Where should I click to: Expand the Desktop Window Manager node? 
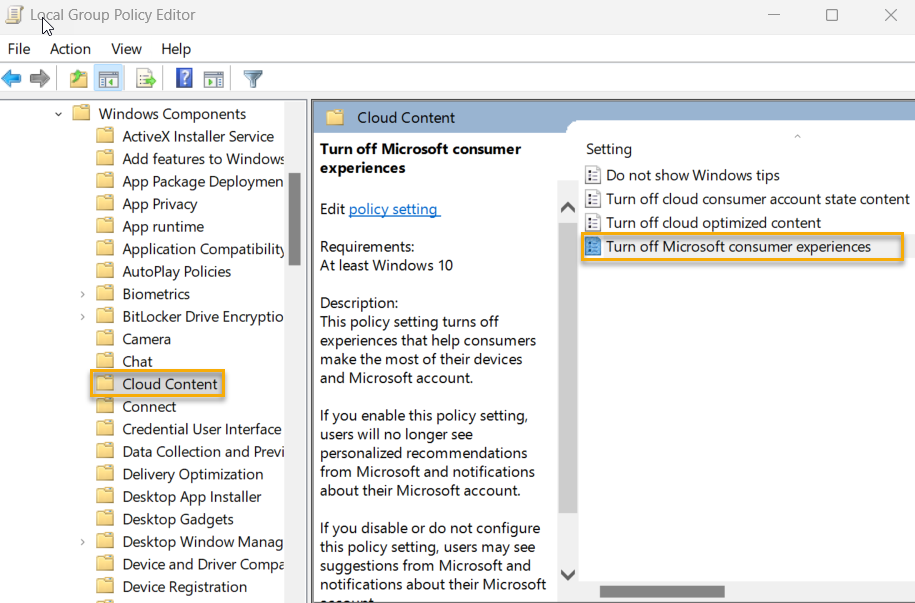81,541
